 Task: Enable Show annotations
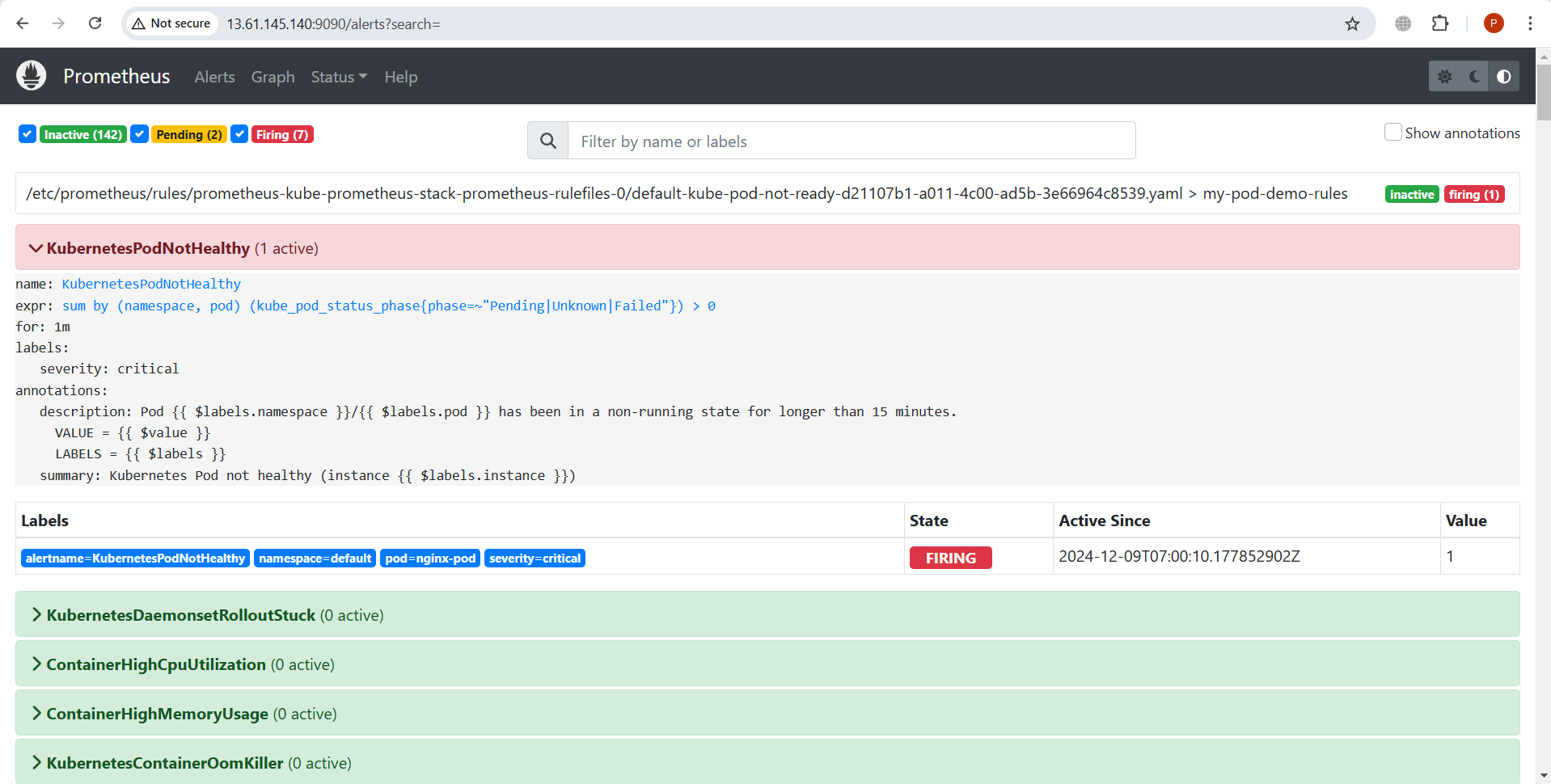[1393, 132]
